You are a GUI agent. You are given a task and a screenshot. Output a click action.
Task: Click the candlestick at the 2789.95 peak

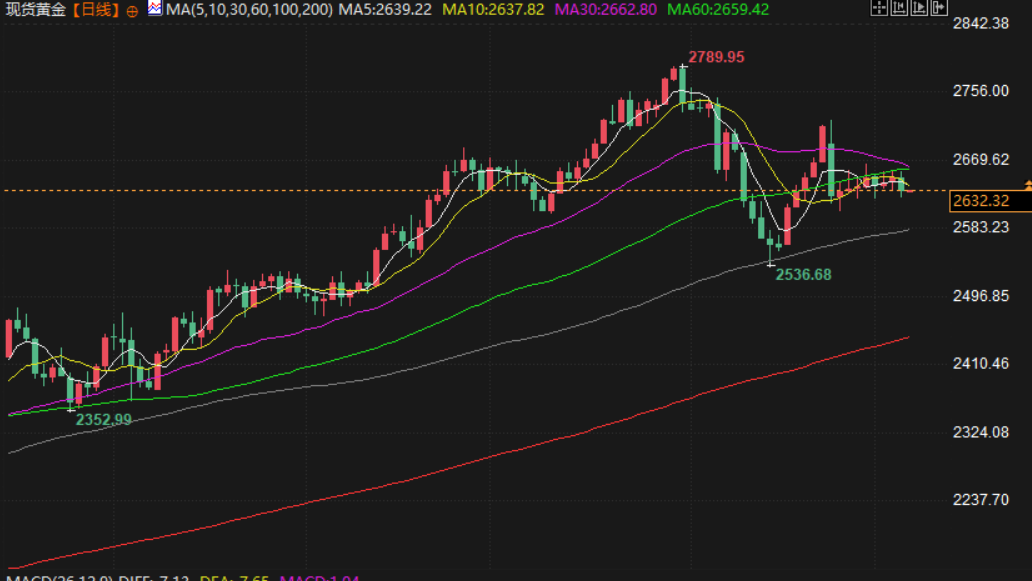683,86
